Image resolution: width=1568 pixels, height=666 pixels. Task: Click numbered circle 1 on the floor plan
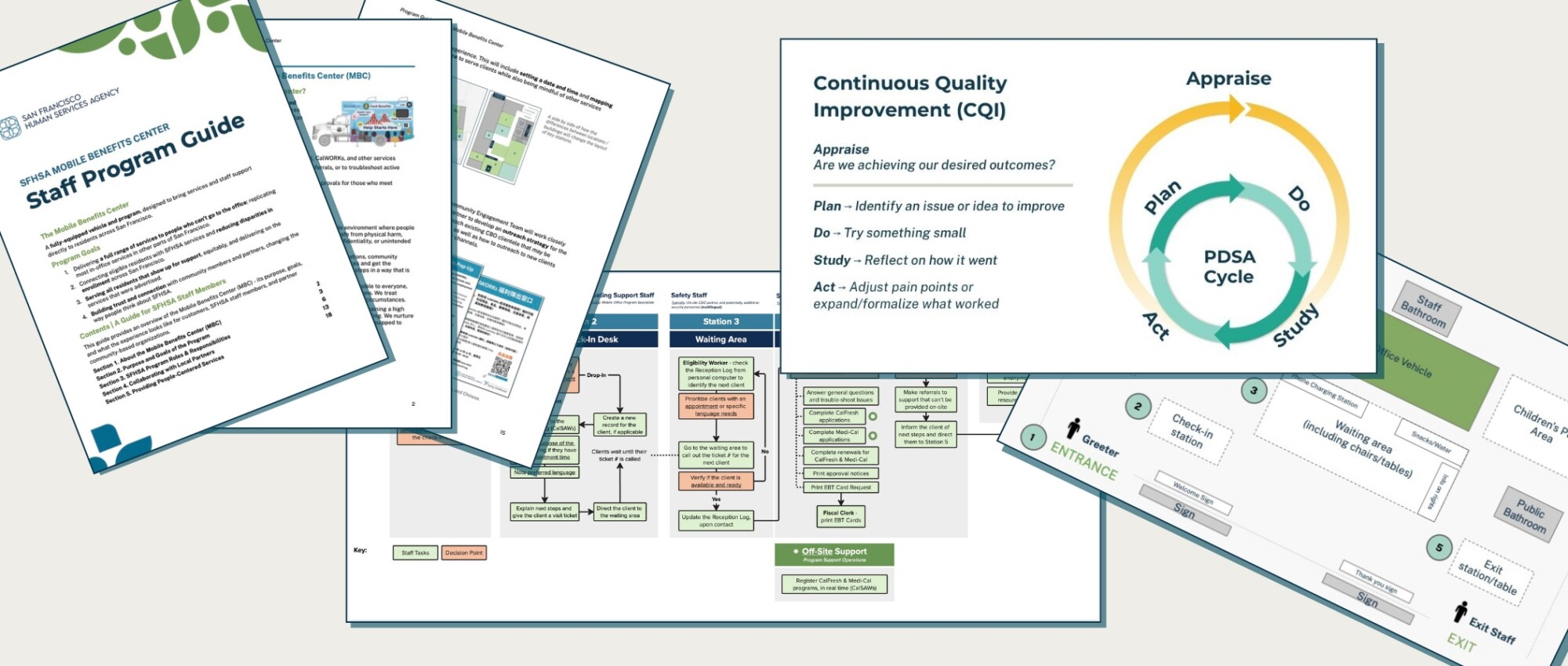coord(1033,437)
